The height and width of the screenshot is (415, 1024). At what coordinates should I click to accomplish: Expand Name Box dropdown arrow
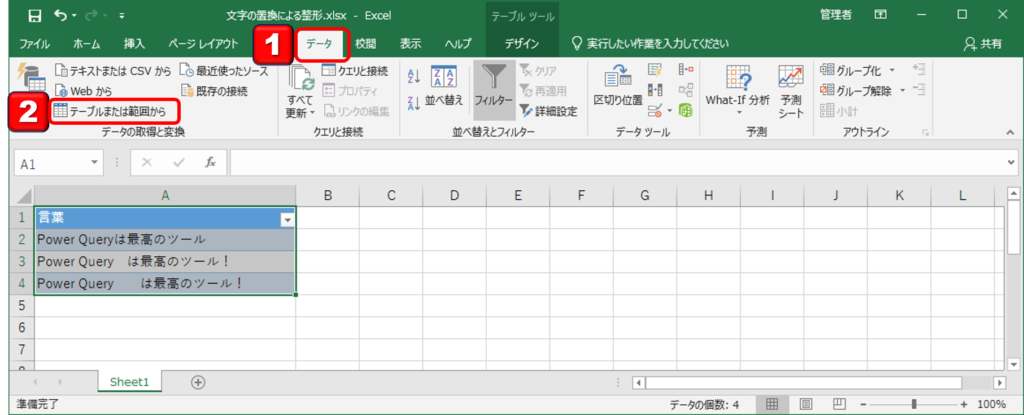tap(95, 163)
